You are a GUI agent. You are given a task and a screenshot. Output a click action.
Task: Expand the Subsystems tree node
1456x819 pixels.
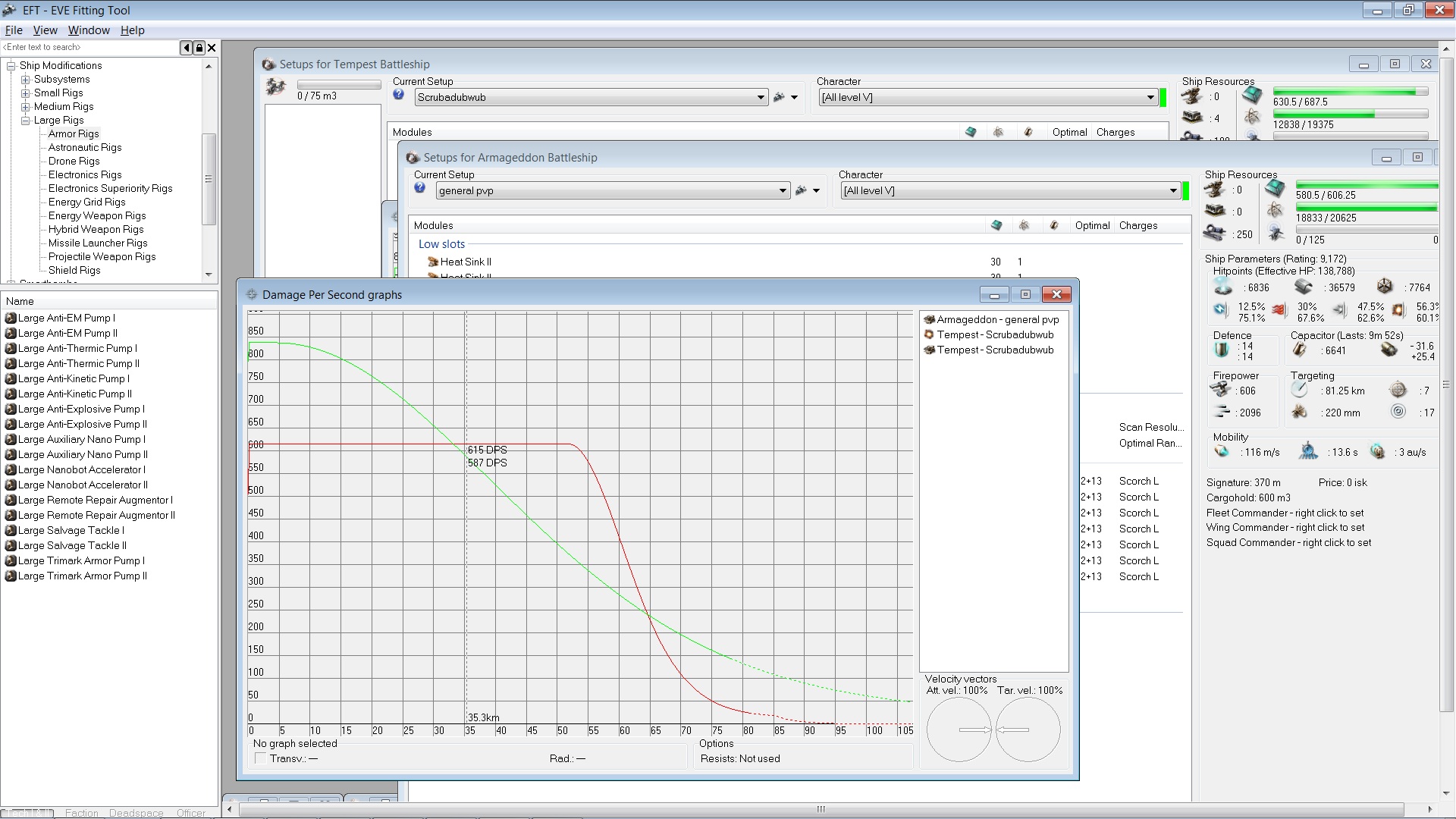(26, 80)
